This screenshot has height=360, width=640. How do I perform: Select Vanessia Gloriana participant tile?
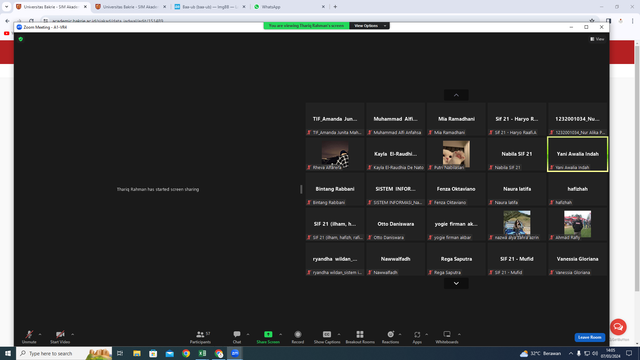[578, 259]
